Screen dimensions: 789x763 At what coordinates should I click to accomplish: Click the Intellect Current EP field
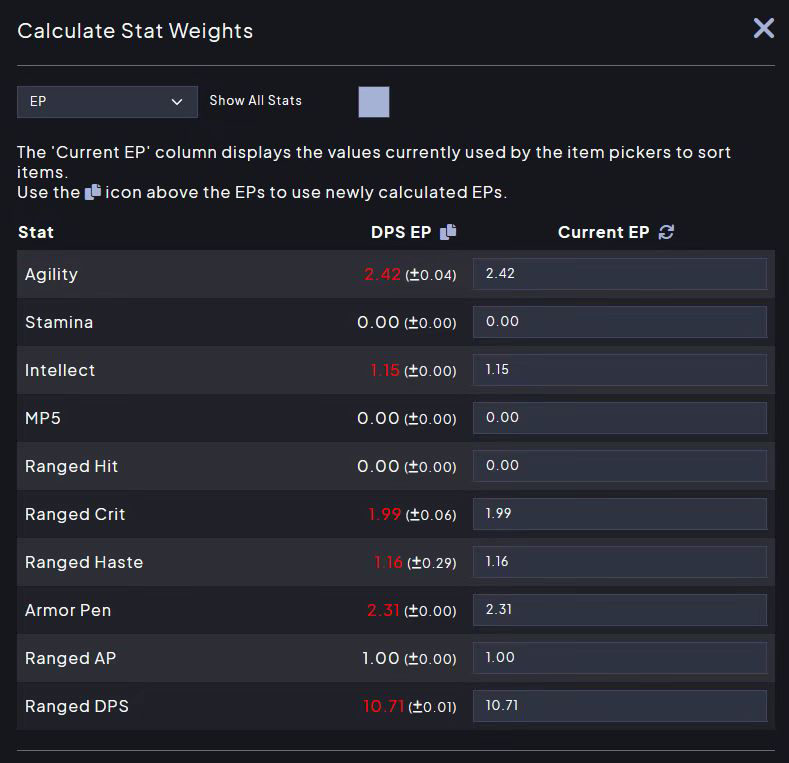point(620,370)
